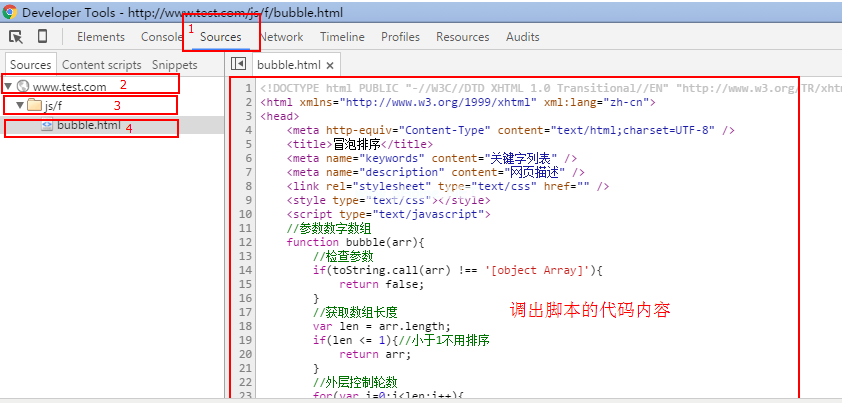The width and height of the screenshot is (842, 403).
Task: Hide the navigator sidebar panel icon
Action: (238, 64)
